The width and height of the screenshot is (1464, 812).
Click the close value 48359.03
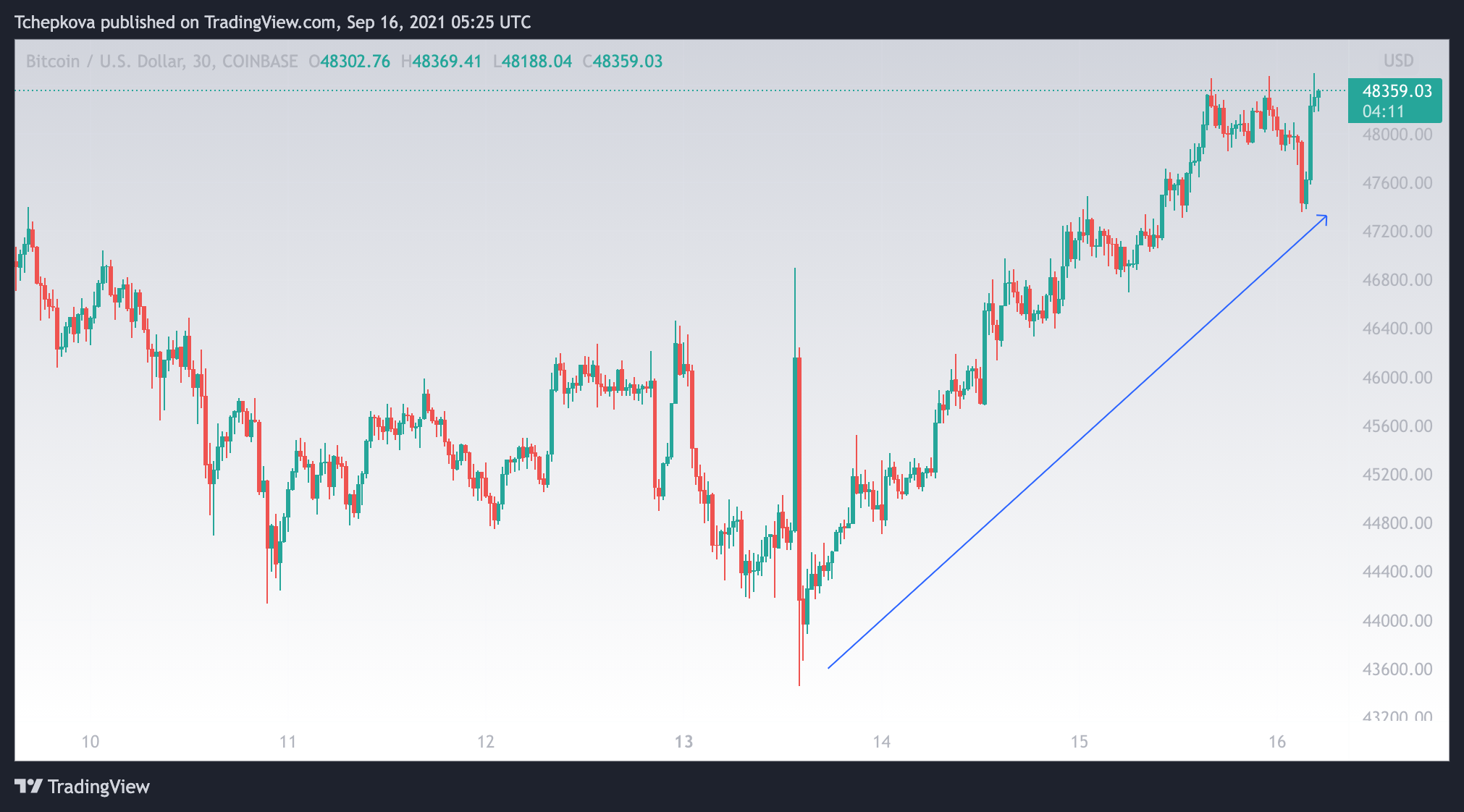(x=627, y=62)
